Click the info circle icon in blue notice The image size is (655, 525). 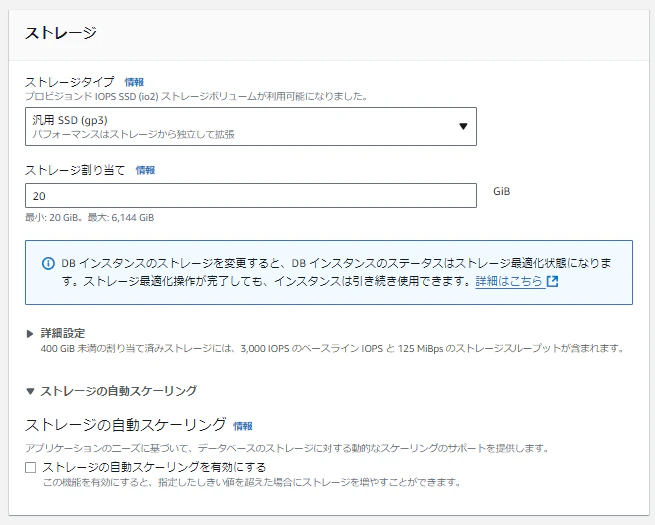[x=48, y=264]
